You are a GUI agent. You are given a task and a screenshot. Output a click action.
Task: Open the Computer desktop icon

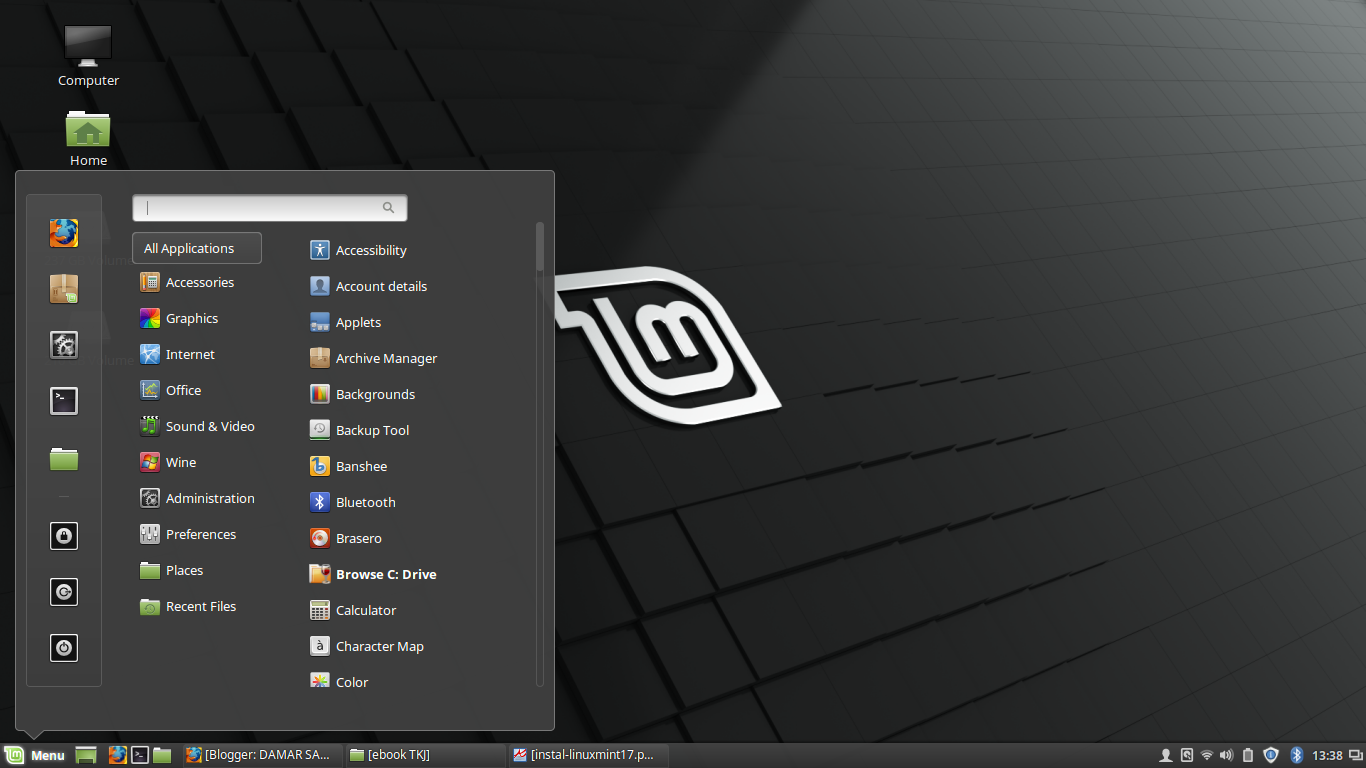[x=88, y=55]
